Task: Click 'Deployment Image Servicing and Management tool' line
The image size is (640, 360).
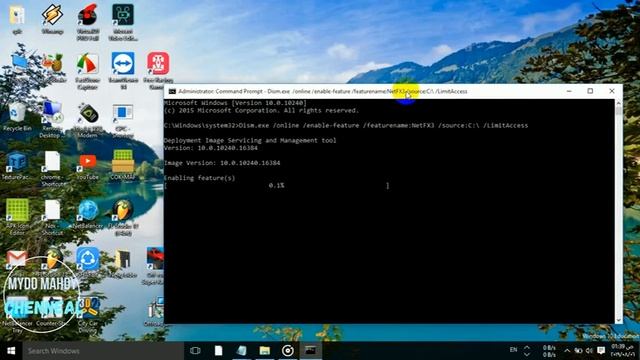Action: 250,140
